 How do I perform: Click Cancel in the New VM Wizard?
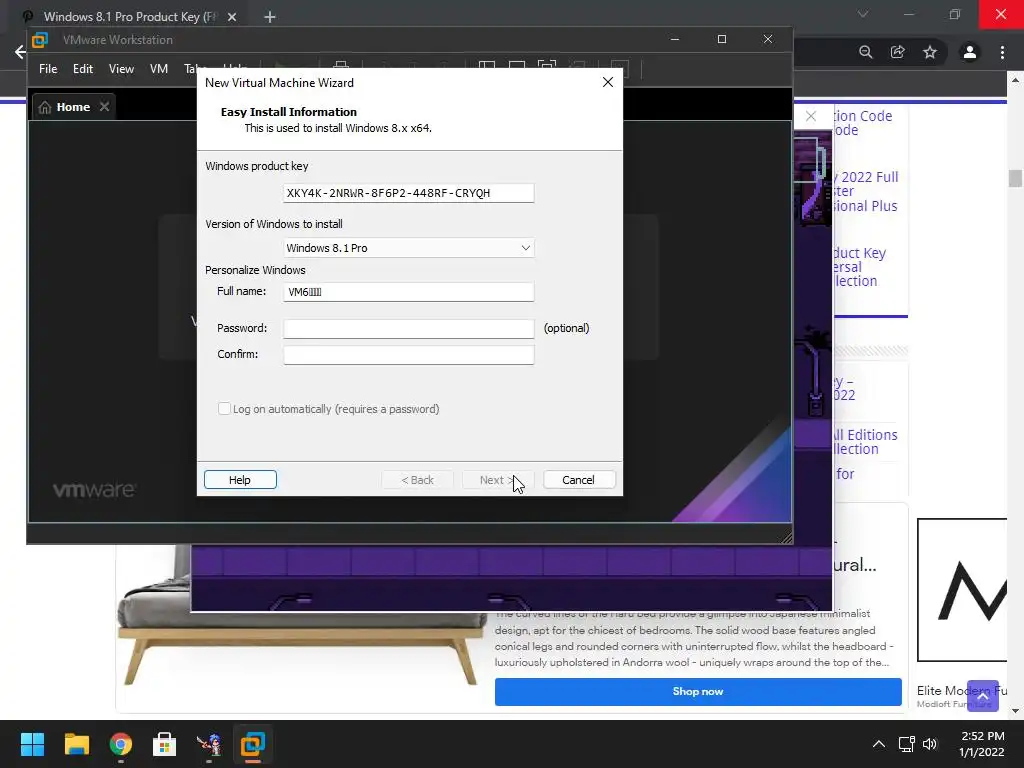pyautogui.click(x=579, y=480)
